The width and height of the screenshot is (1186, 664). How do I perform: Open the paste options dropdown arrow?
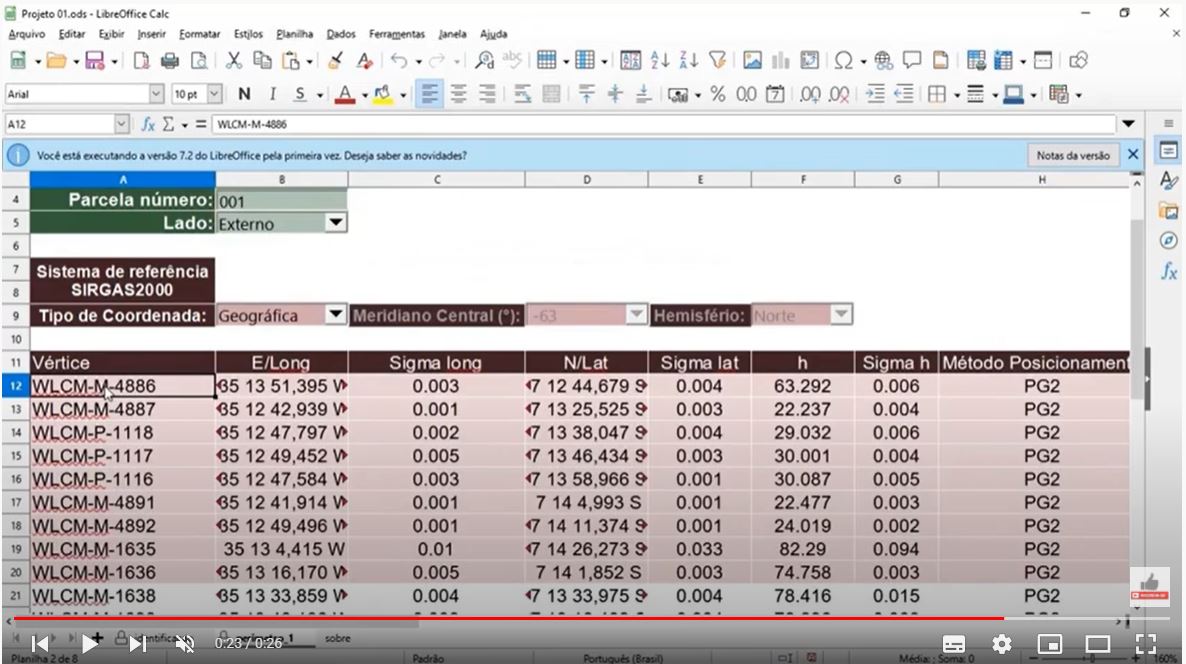click(x=309, y=62)
